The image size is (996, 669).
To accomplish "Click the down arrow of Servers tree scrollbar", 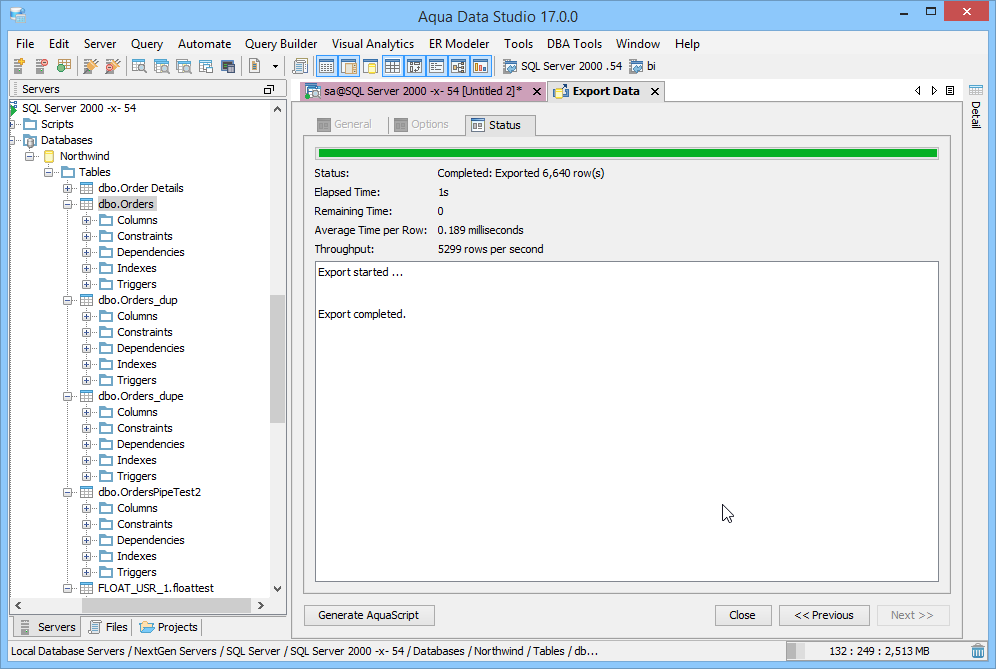I will click(277, 589).
